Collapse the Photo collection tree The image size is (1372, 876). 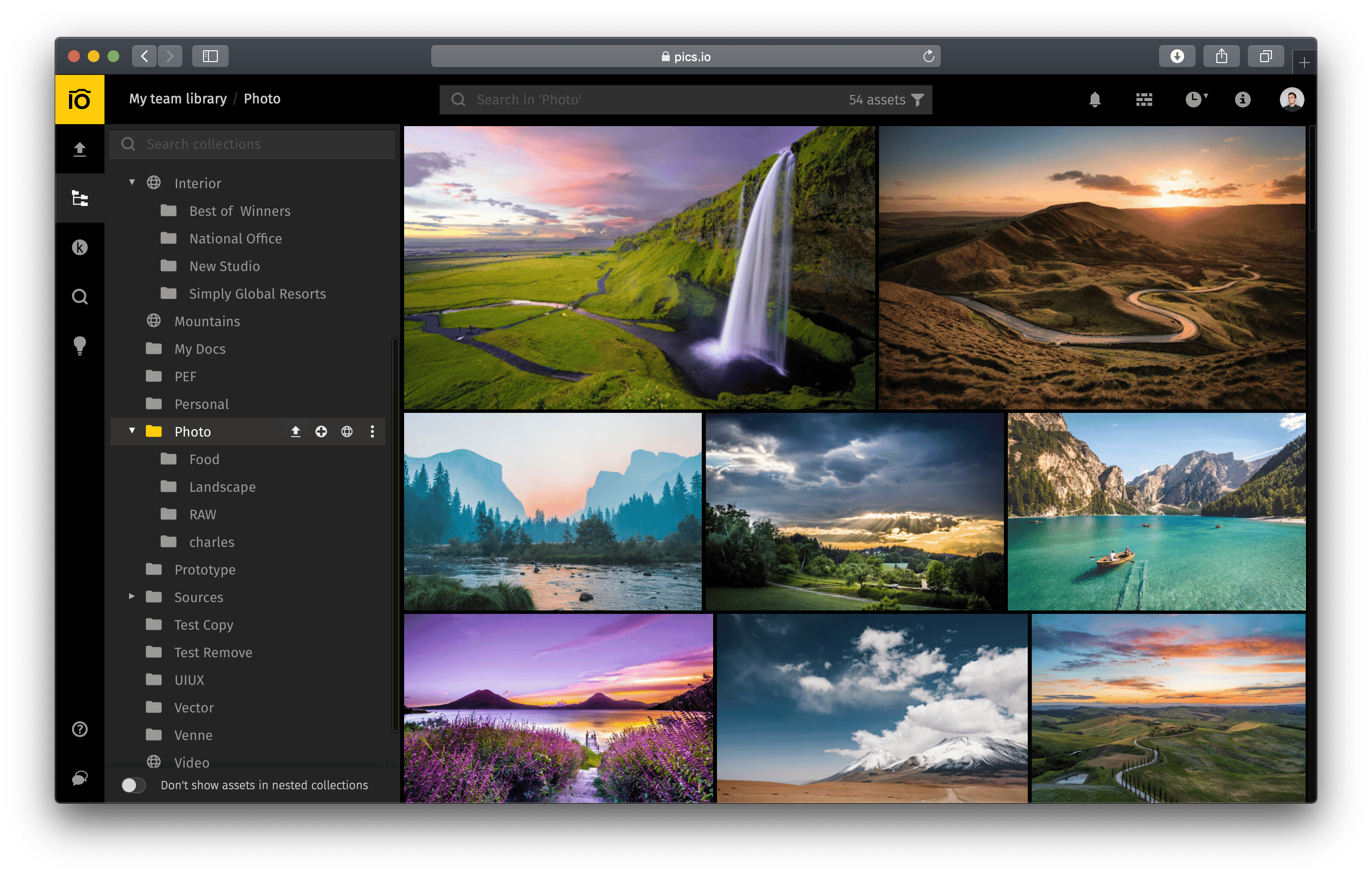click(x=132, y=431)
